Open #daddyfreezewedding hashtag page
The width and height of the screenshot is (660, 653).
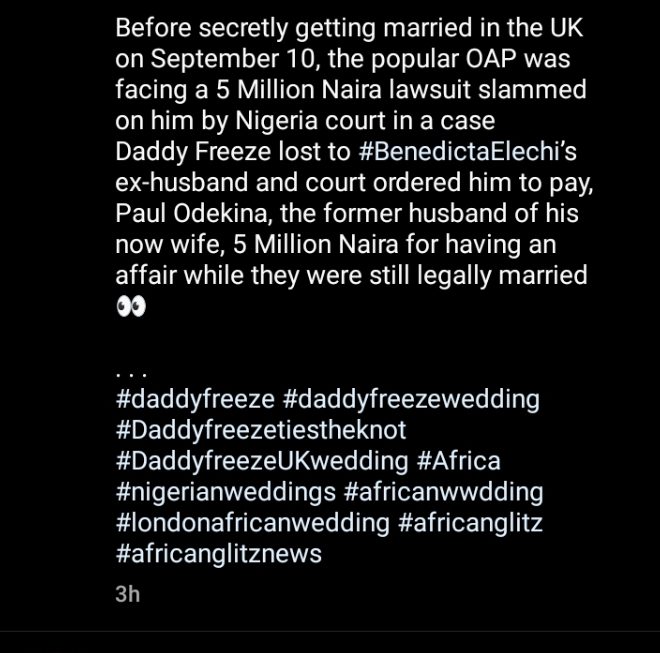(411, 400)
